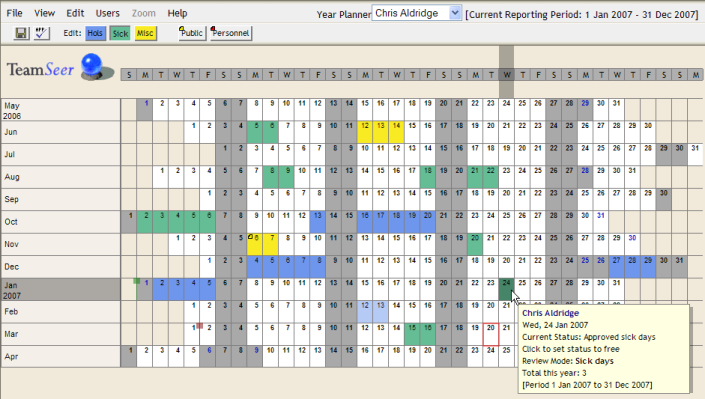Open the Users menu
705x399 pixels.
pyautogui.click(x=107, y=13)
